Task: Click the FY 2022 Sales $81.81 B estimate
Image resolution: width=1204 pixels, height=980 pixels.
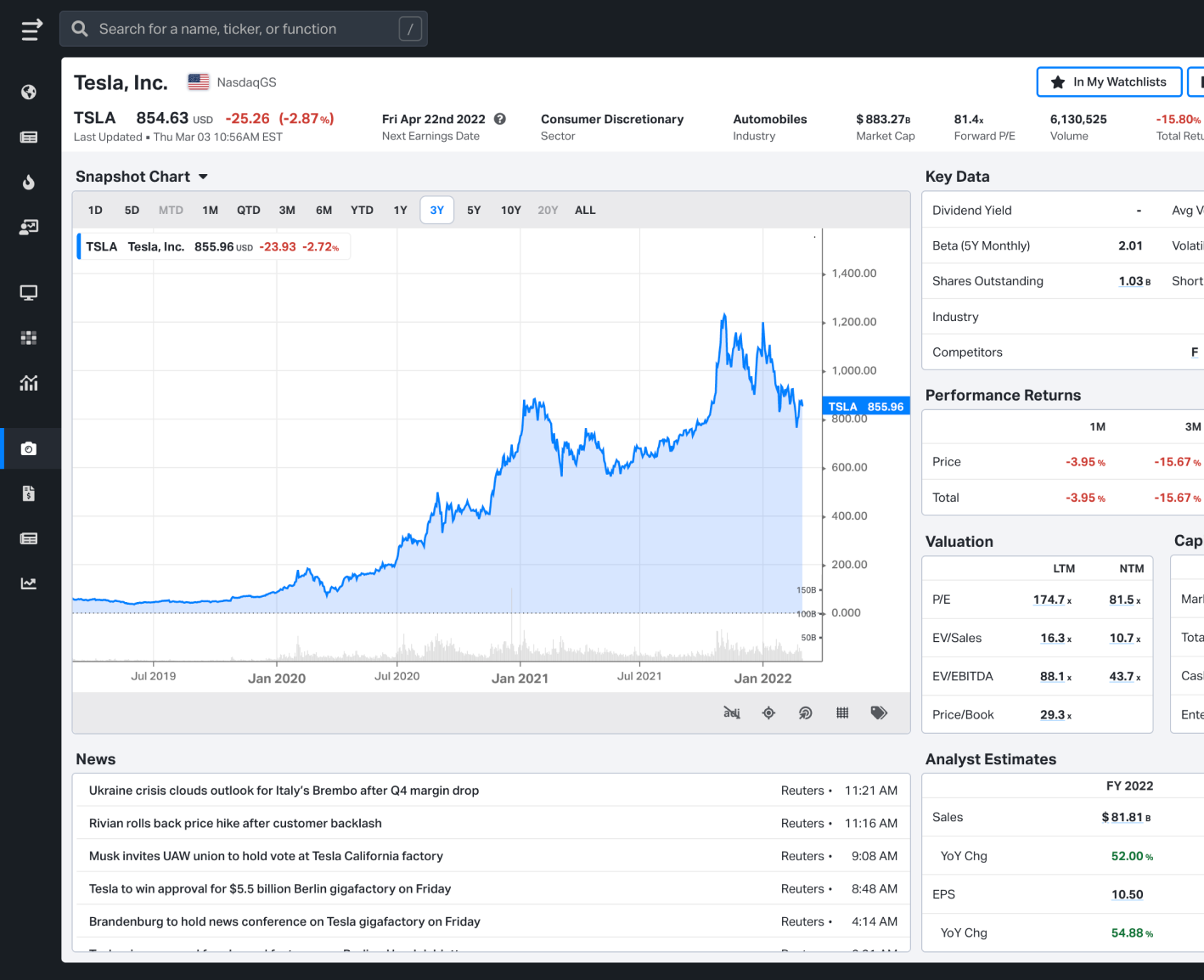Action: [1126, 817]
